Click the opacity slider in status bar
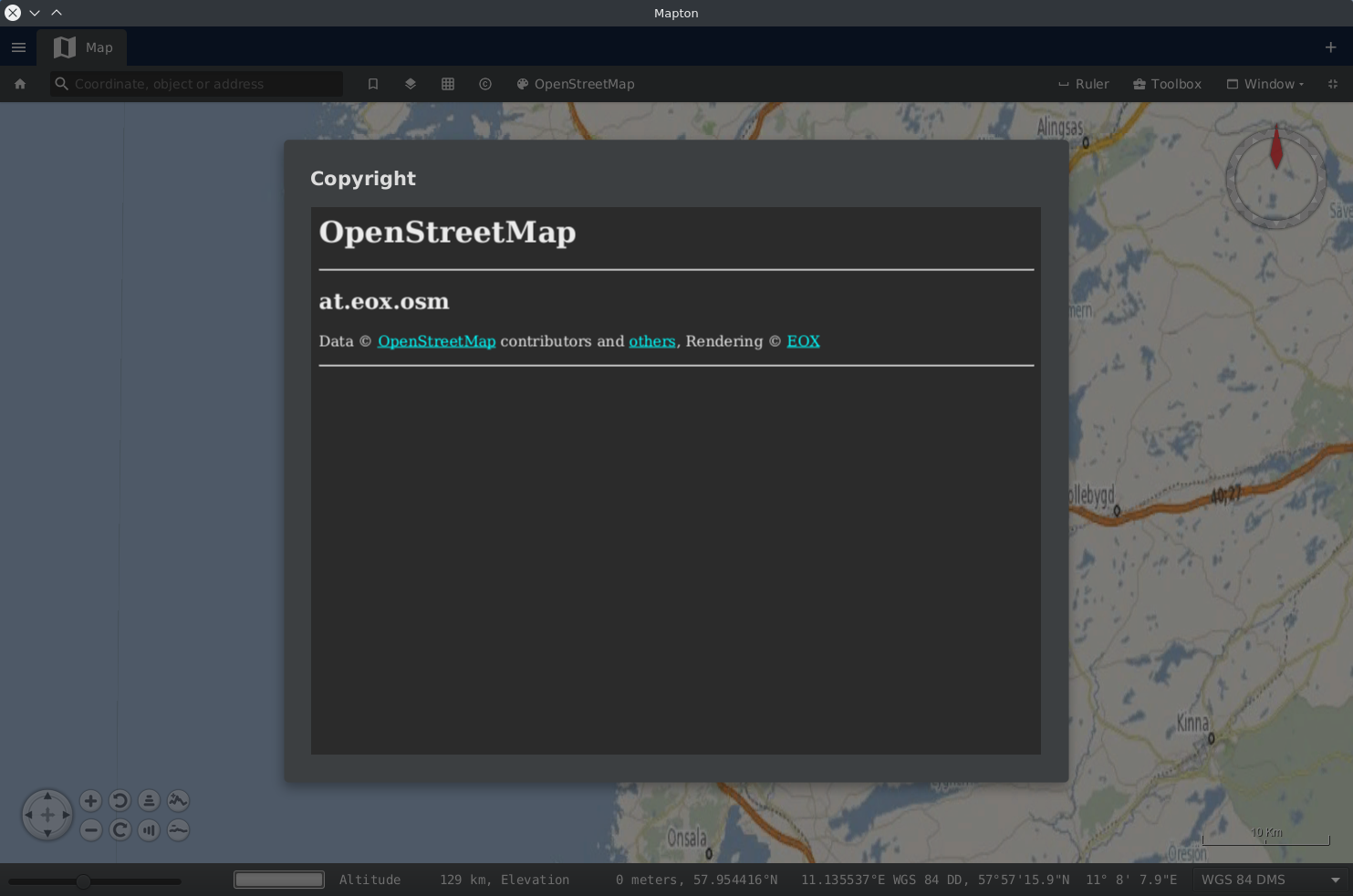Viewport: 1353px width, 896px height. click(95, 881)
